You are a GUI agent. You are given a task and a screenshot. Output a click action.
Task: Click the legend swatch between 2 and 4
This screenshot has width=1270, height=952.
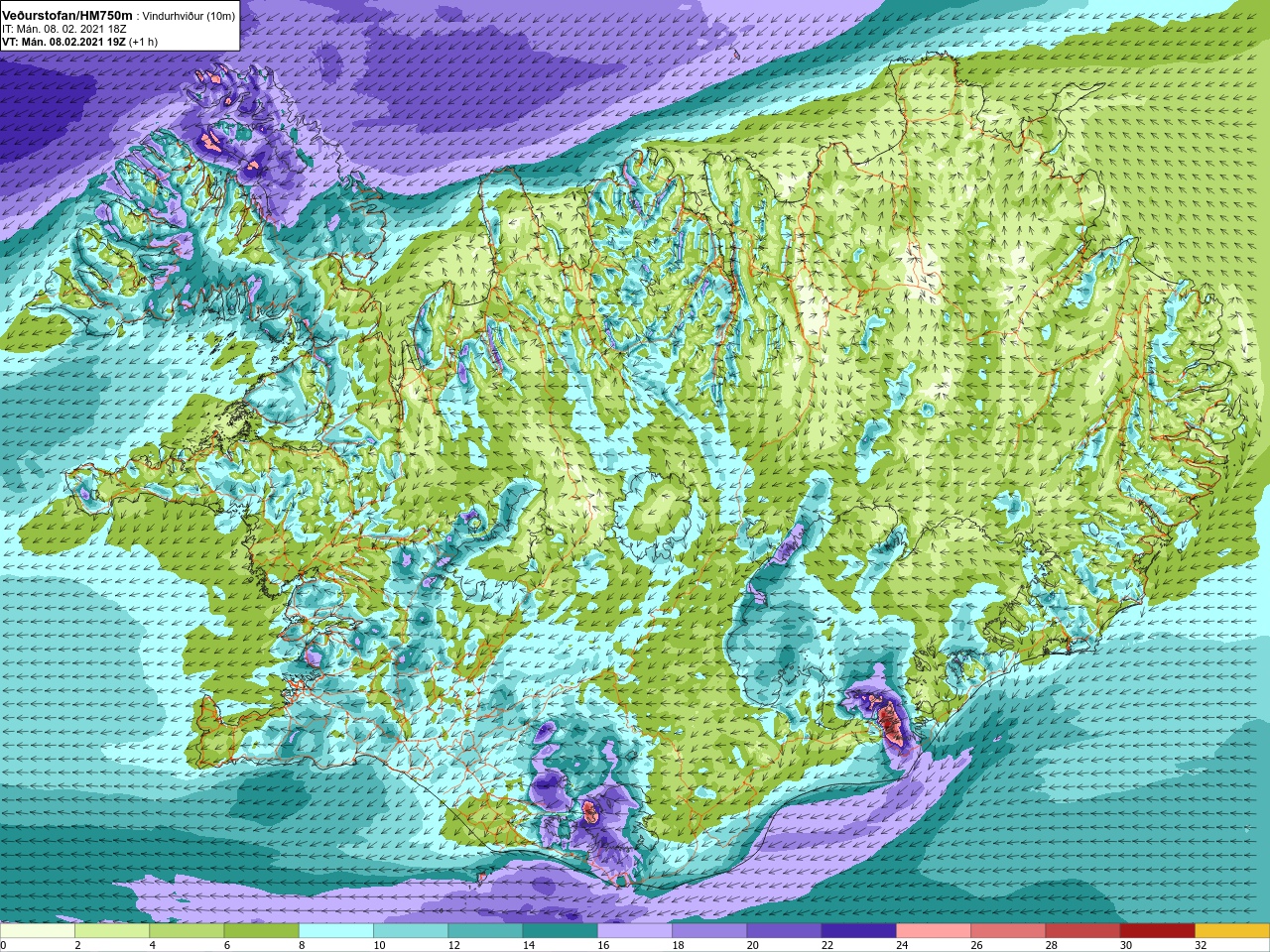(x=112, y=931)
